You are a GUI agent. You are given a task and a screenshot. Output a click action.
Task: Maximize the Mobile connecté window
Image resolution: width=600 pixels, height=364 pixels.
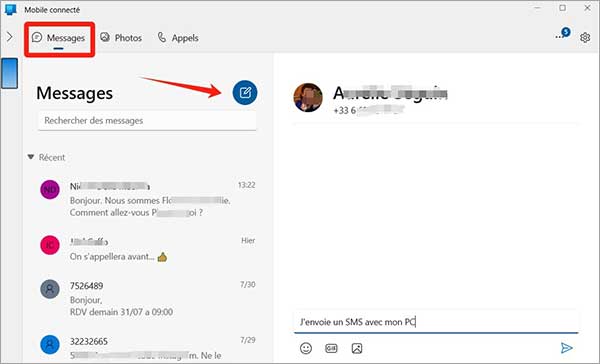tap(562, 8)
